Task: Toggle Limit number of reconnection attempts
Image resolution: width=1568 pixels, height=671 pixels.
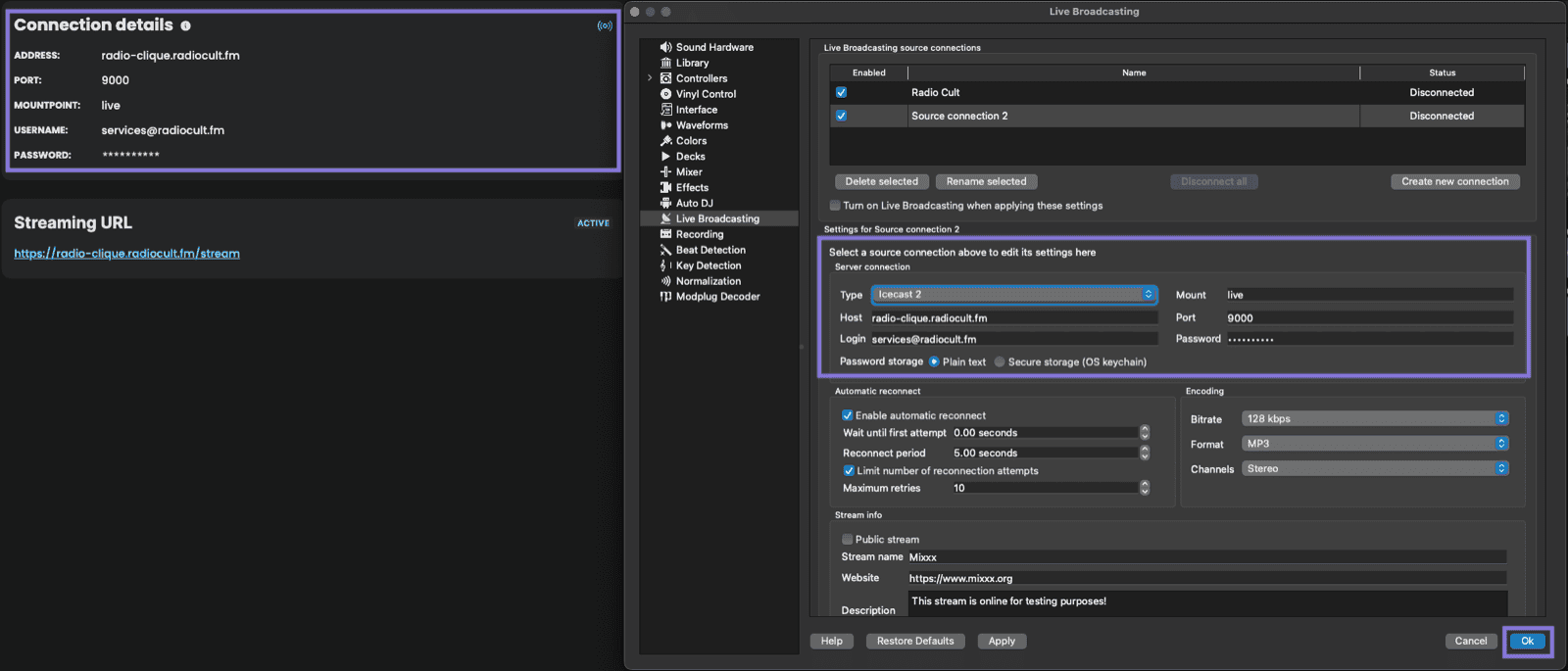Action: point(849,471)
